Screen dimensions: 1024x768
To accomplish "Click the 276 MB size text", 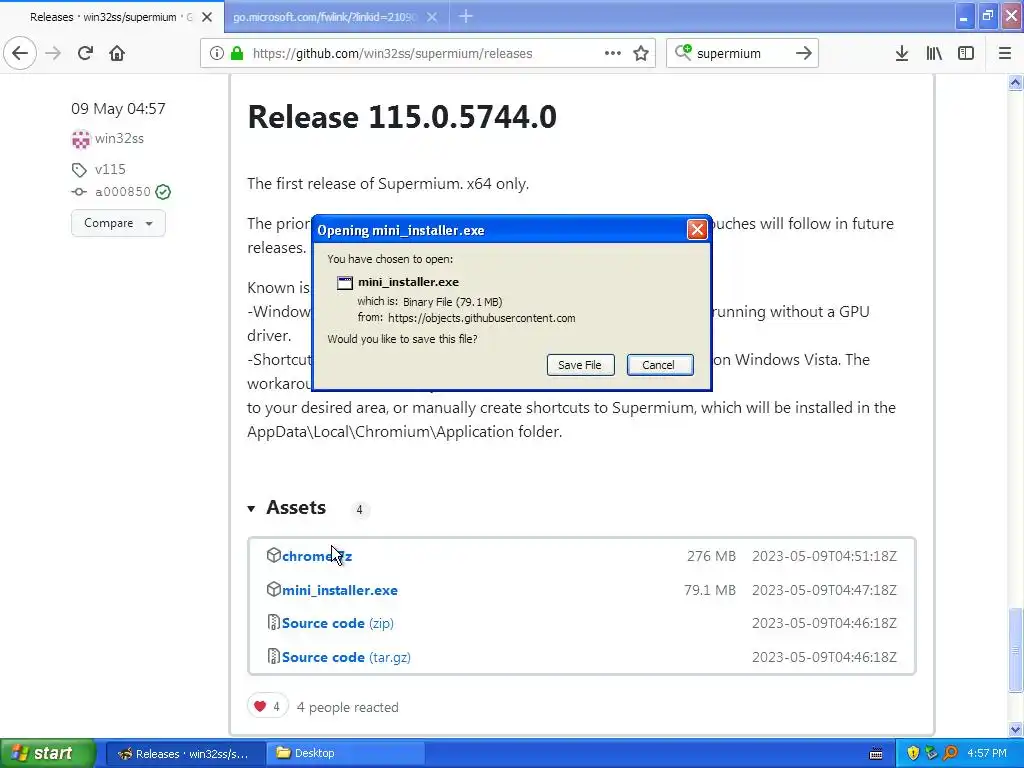I will click(711, 556).
